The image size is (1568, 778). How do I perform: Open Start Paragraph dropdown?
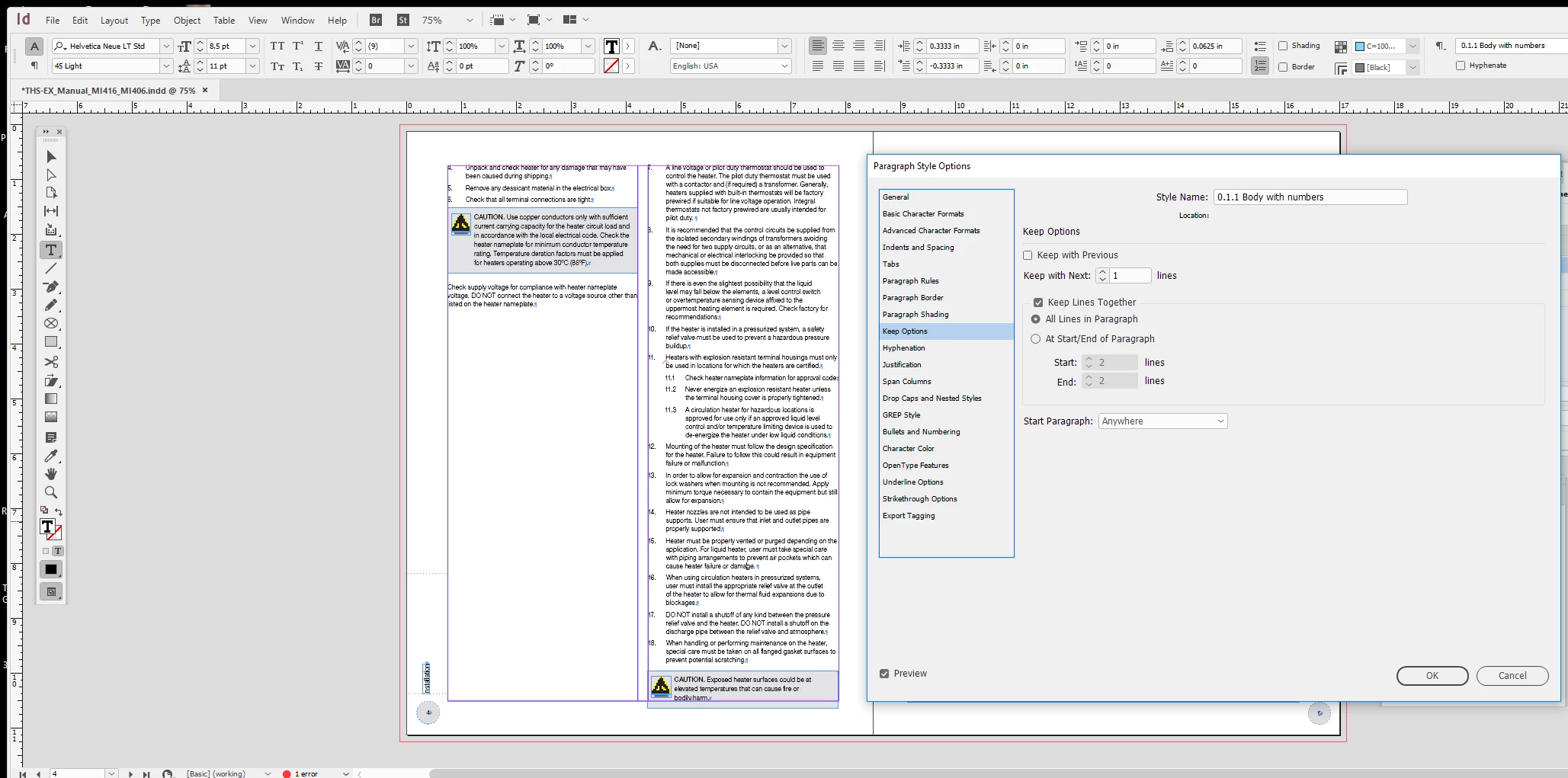[x=1162, y=421]
